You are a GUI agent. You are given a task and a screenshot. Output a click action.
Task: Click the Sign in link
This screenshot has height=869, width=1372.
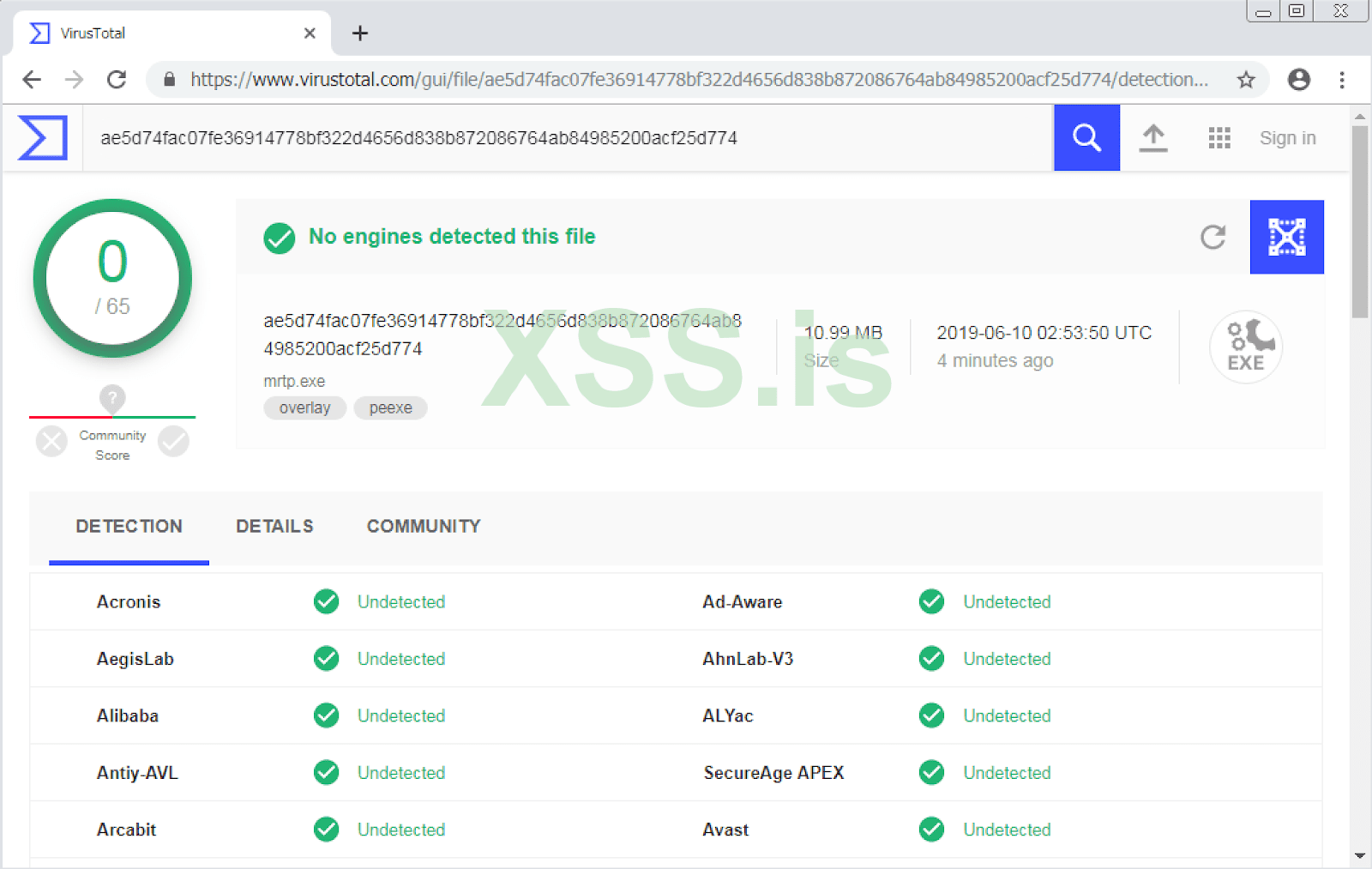pyautogui.click(x=1287, y=138)
